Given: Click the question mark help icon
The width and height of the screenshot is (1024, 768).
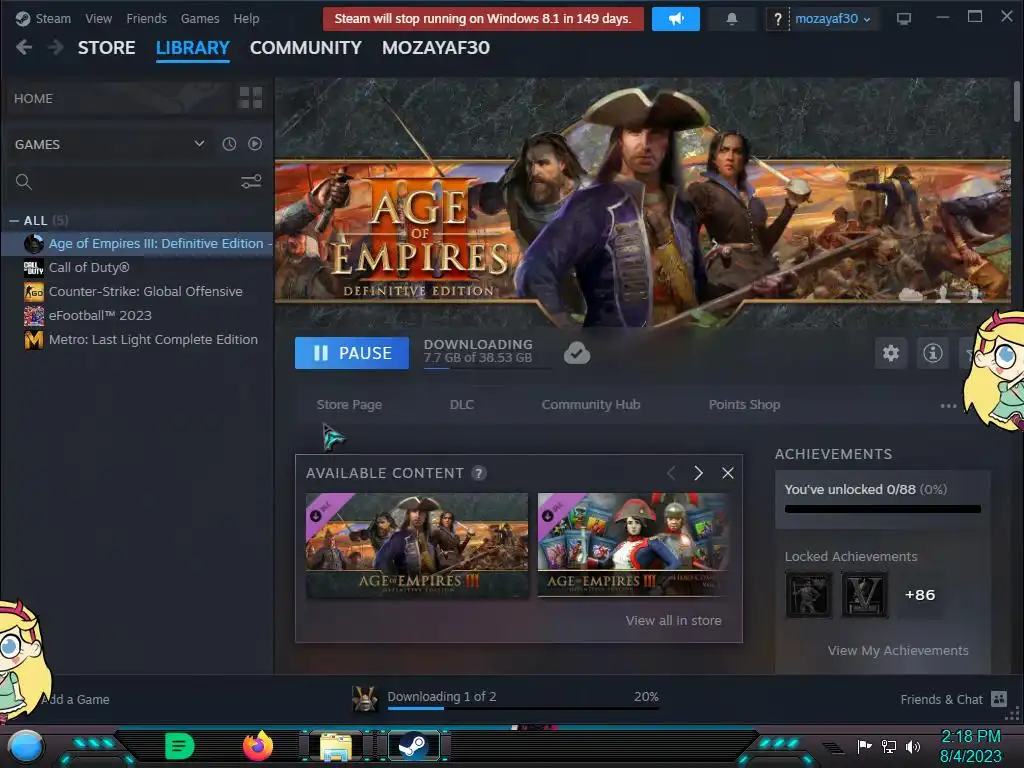Looking at the screenshot, I should coord(777,19).
